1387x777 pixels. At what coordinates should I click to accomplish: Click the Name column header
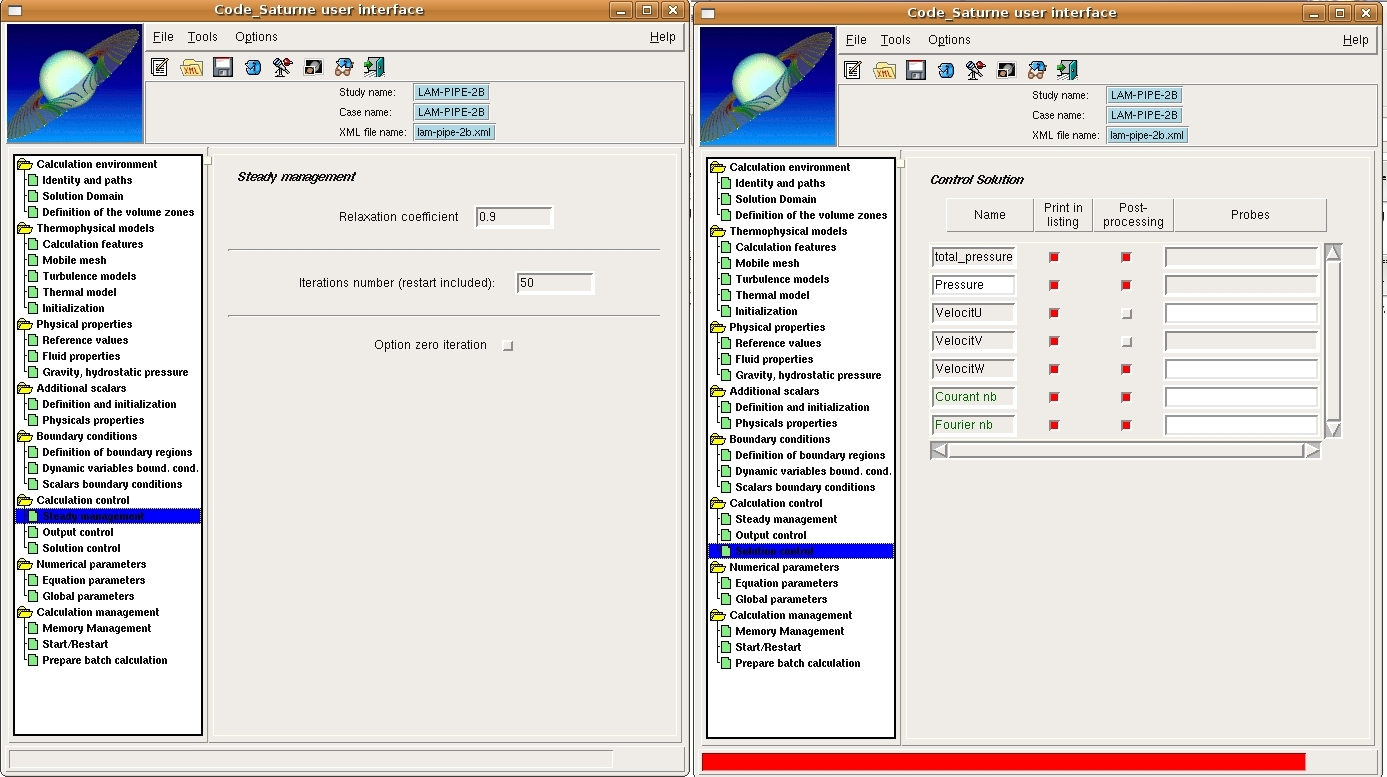coord(989,215)
